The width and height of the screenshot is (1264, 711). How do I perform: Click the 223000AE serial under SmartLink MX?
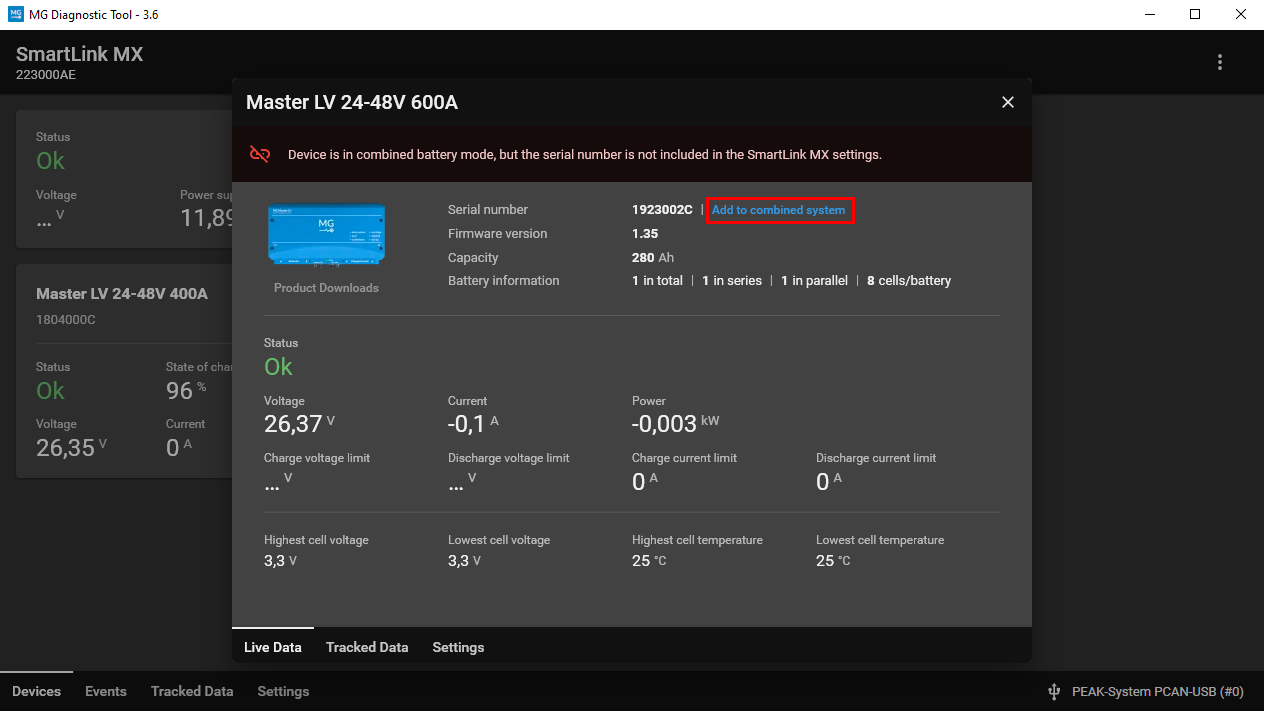point(46,75)
